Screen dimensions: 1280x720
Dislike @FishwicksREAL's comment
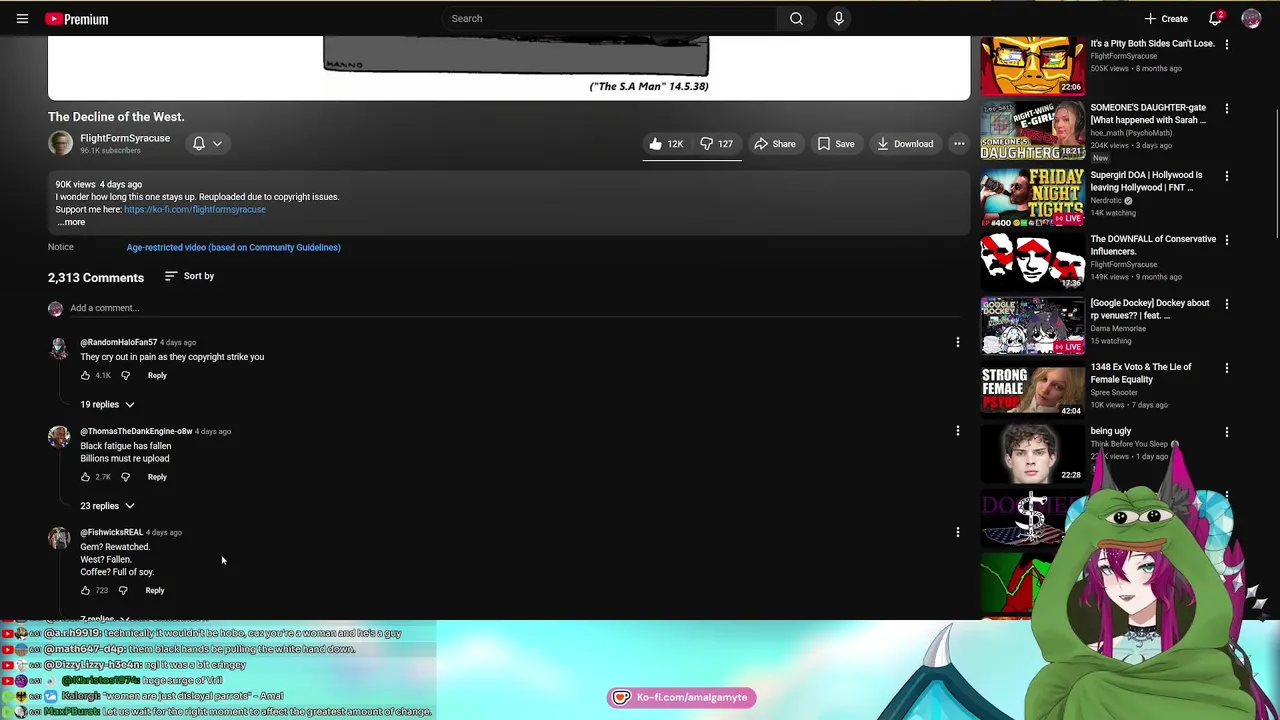click(x=123, y=590)
